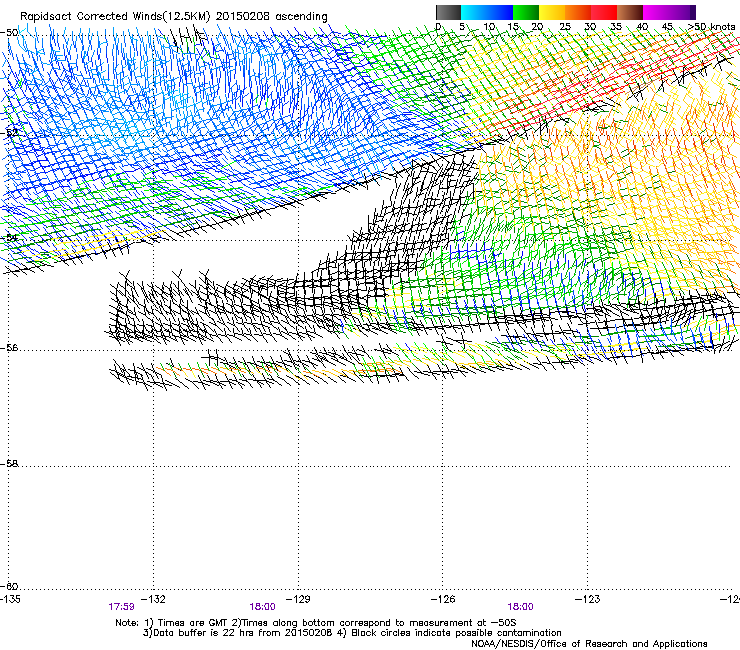Click the '-50' latitude axis label
This screenshot has width=740, height=650.
click(9, 33)
